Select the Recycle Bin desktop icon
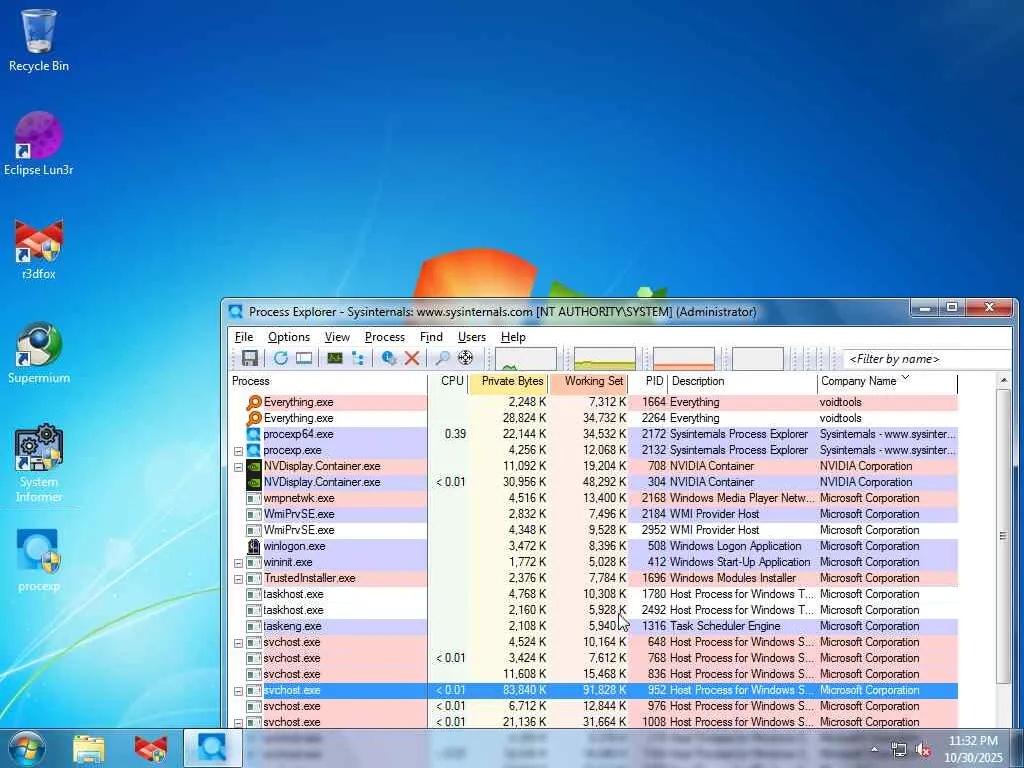Viewport: 1024px width, 768px height. pos(39,40)
